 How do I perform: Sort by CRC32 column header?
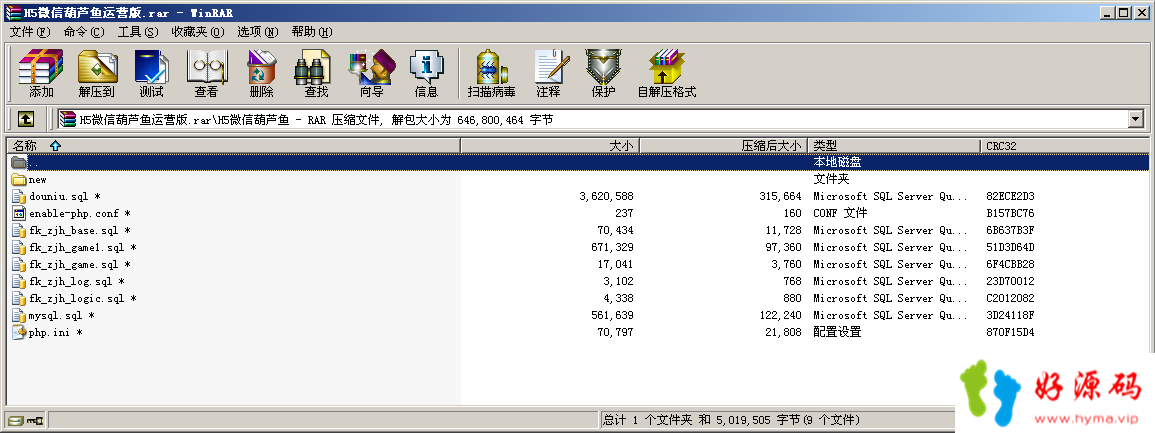pyautogui.click(x=1064, y=146)
